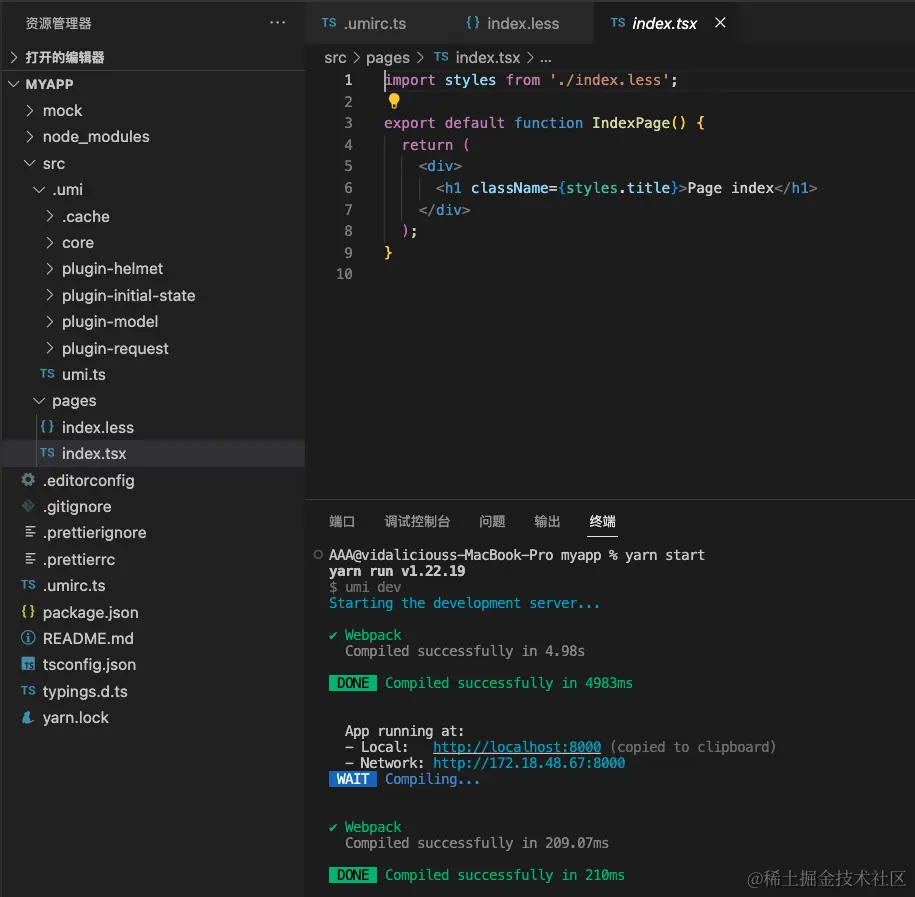Click the lightbulb quick-fix icon on line 2
The height and width of the screenshot is (897, 915).
click(394, 101)
